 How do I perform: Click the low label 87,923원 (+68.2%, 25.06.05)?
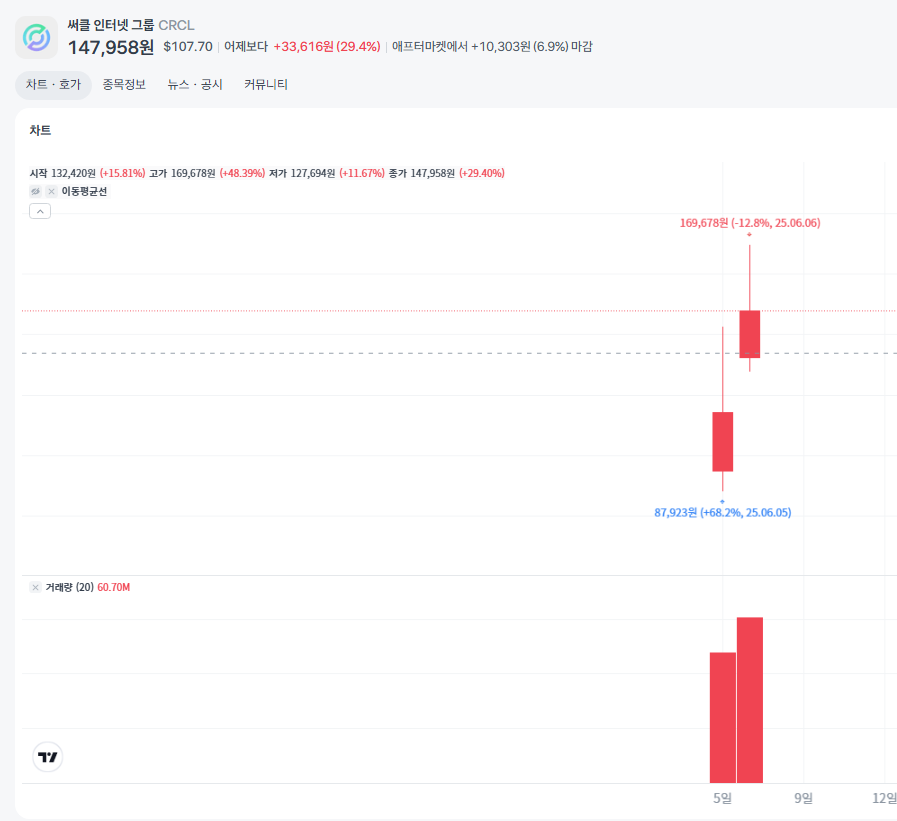(x=723, y=512)
